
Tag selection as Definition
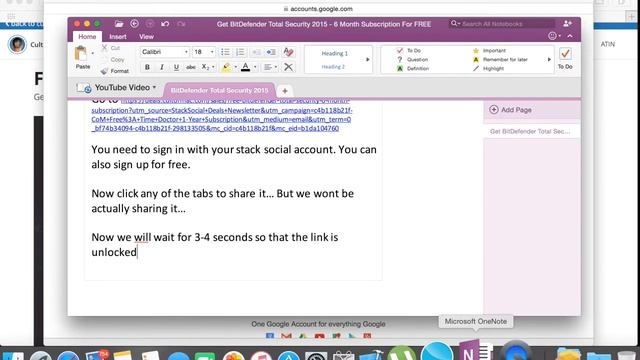[x=413, y=69]
